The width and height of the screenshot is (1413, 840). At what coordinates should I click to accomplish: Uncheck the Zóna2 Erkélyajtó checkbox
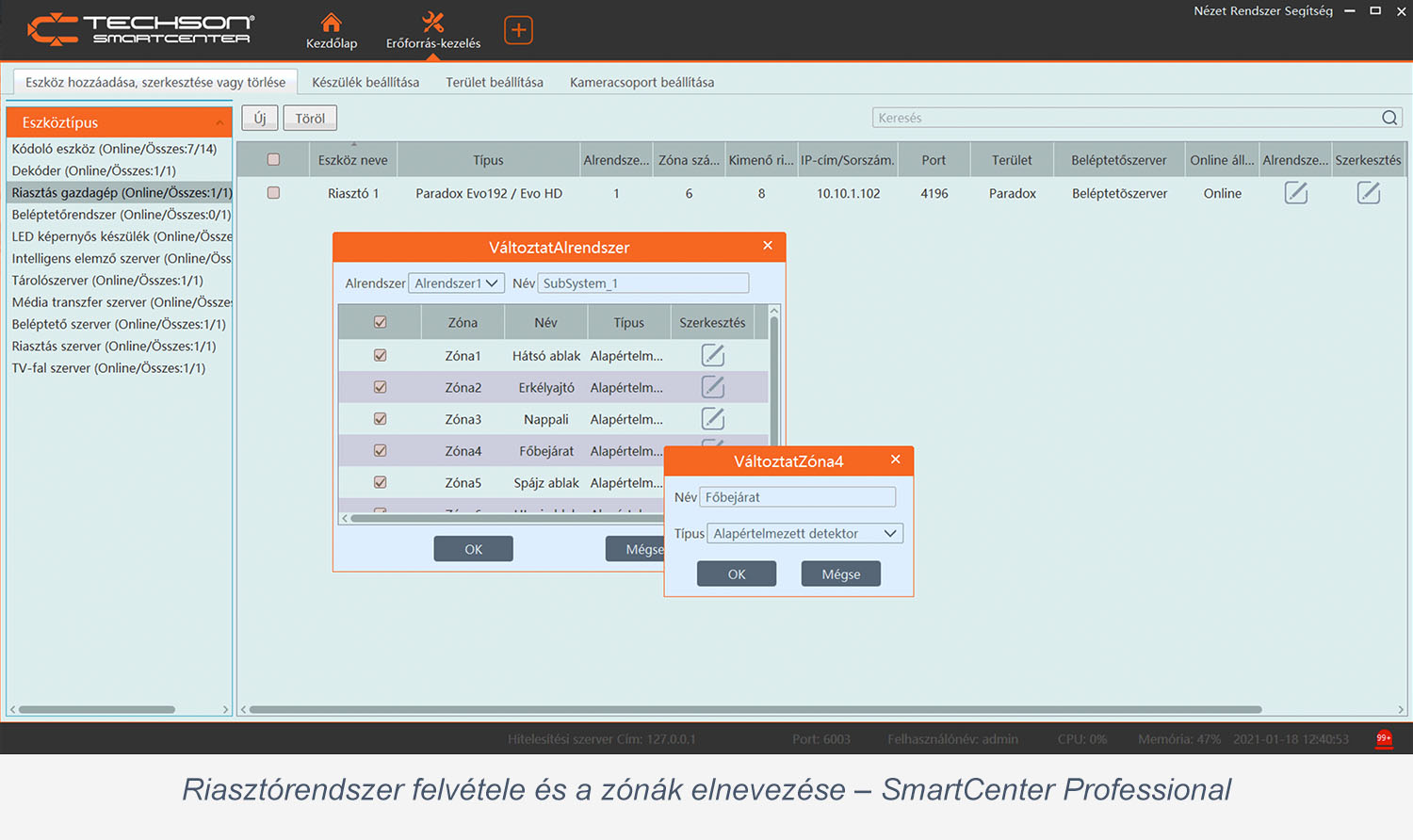[x=381, y=387]
